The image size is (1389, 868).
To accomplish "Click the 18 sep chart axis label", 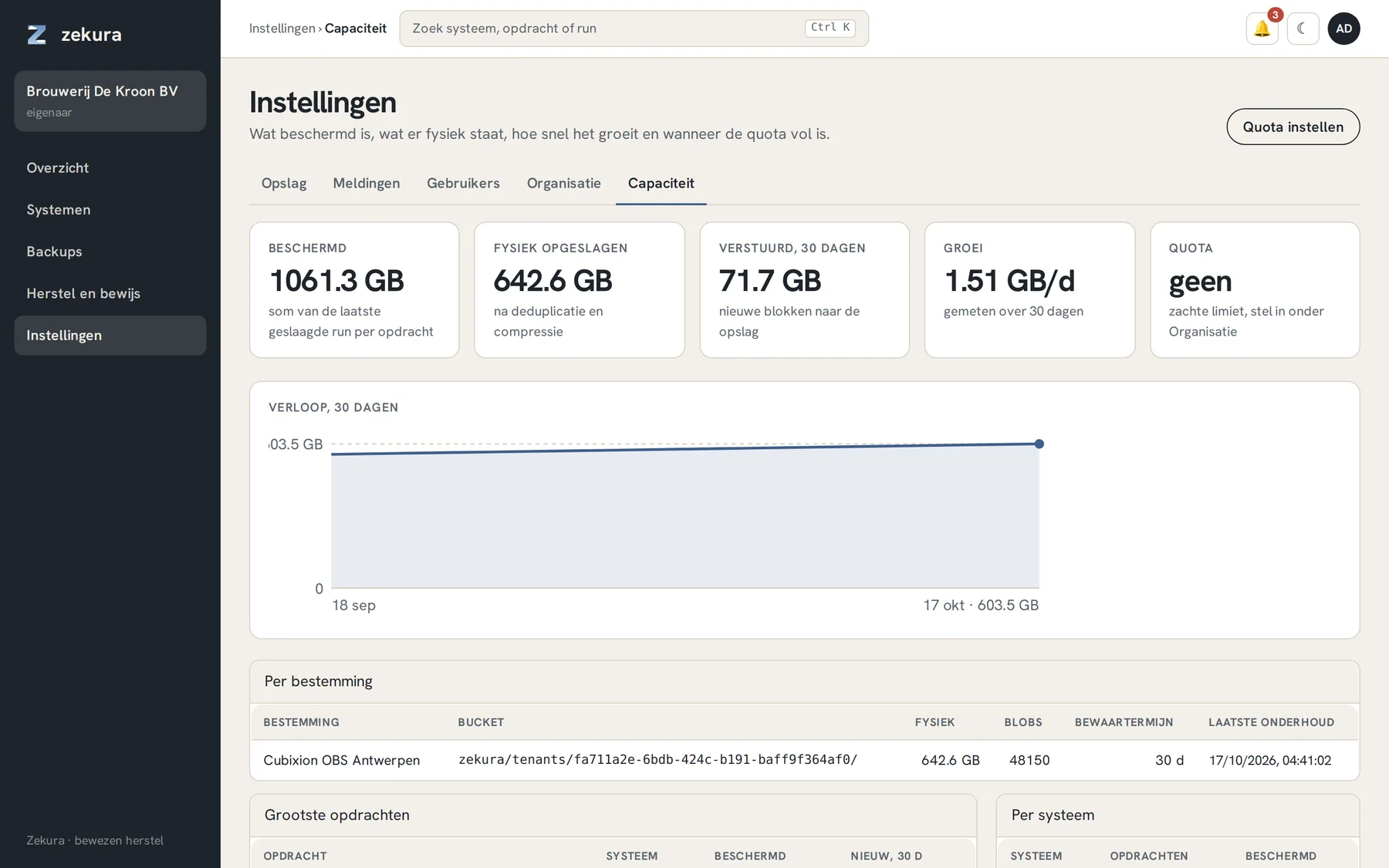I will pyautogui.click(x=354, y=606).
